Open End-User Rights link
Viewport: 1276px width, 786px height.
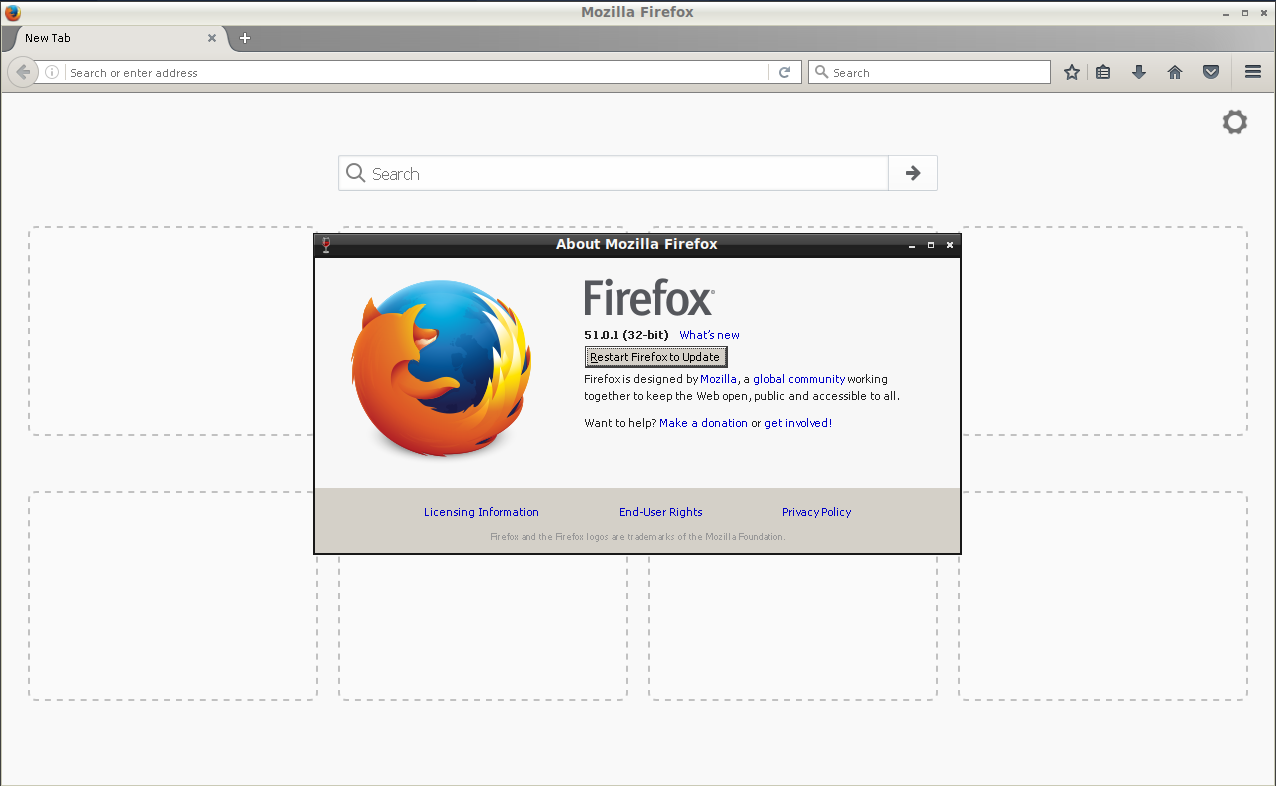coord(661,512)
